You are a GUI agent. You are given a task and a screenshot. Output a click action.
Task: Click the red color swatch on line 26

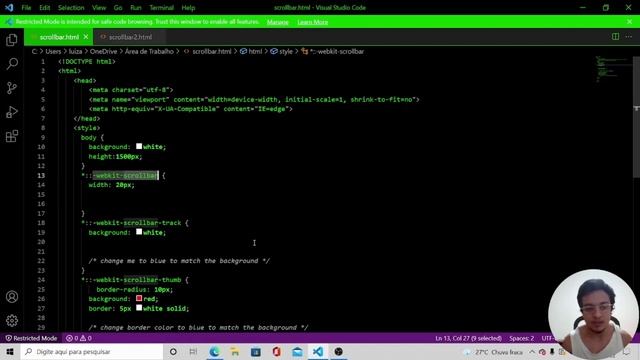click(139, 298)
